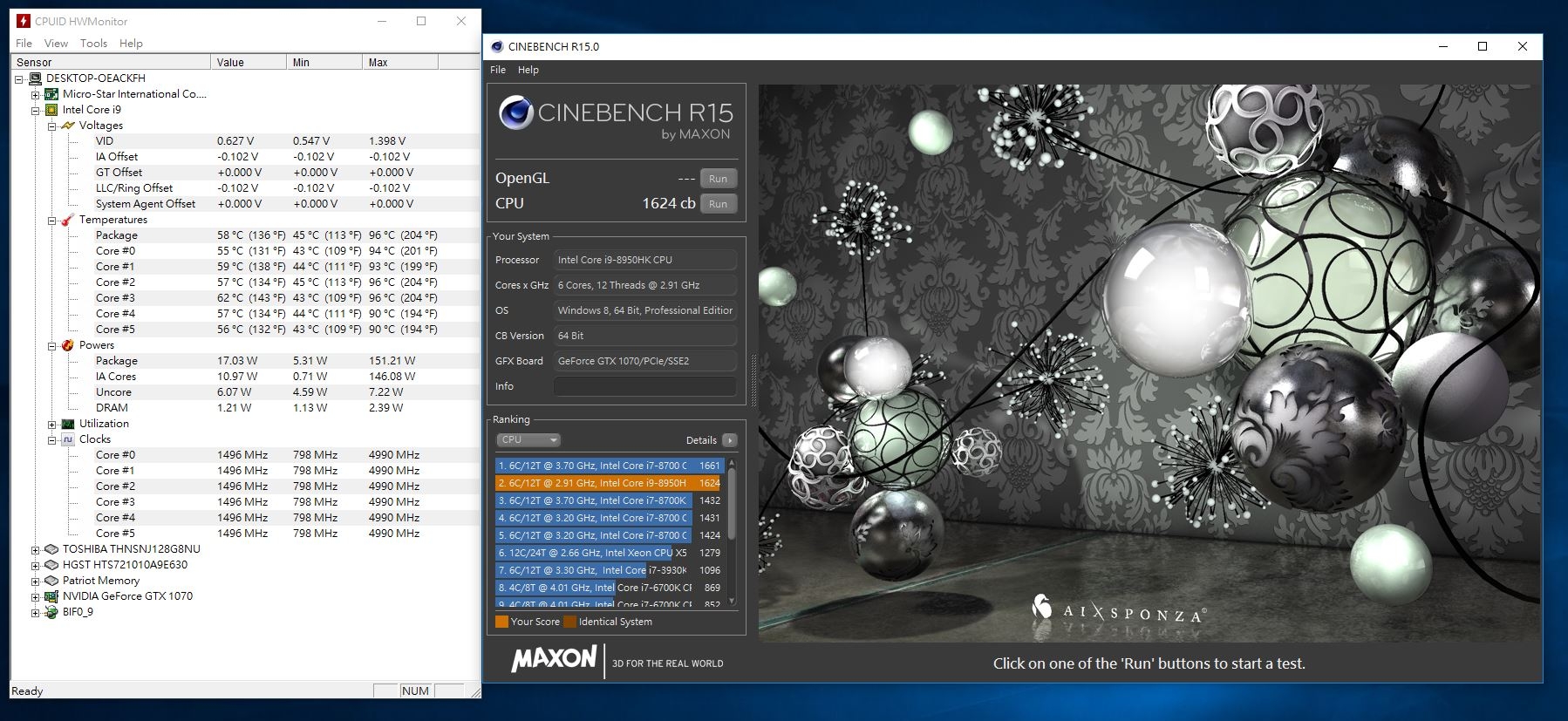Screen dimensions: 1568x721
Task: Click the MAXON logo at bottom
Action: point(555,659)
